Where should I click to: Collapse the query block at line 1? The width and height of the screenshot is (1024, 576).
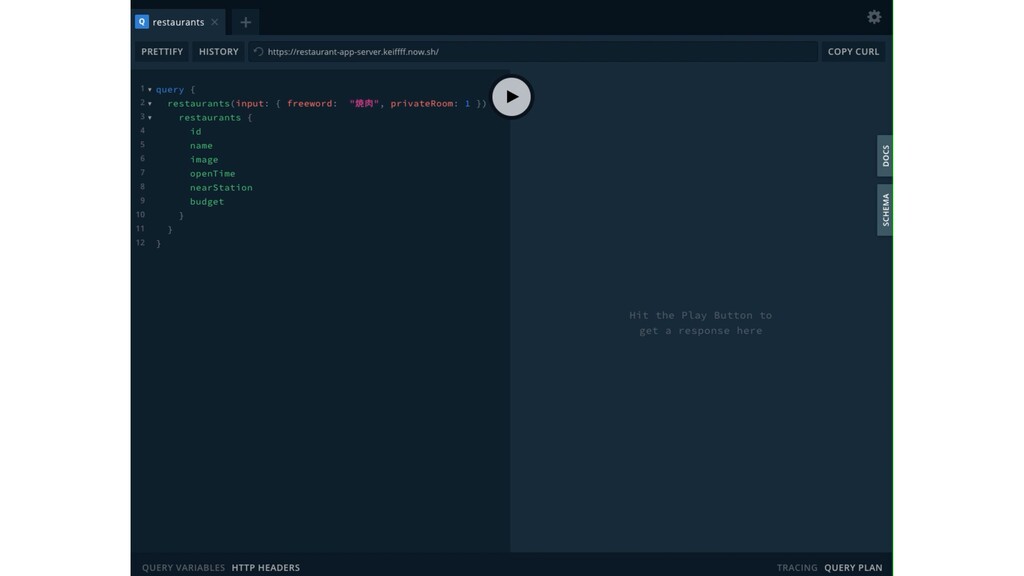150,89
